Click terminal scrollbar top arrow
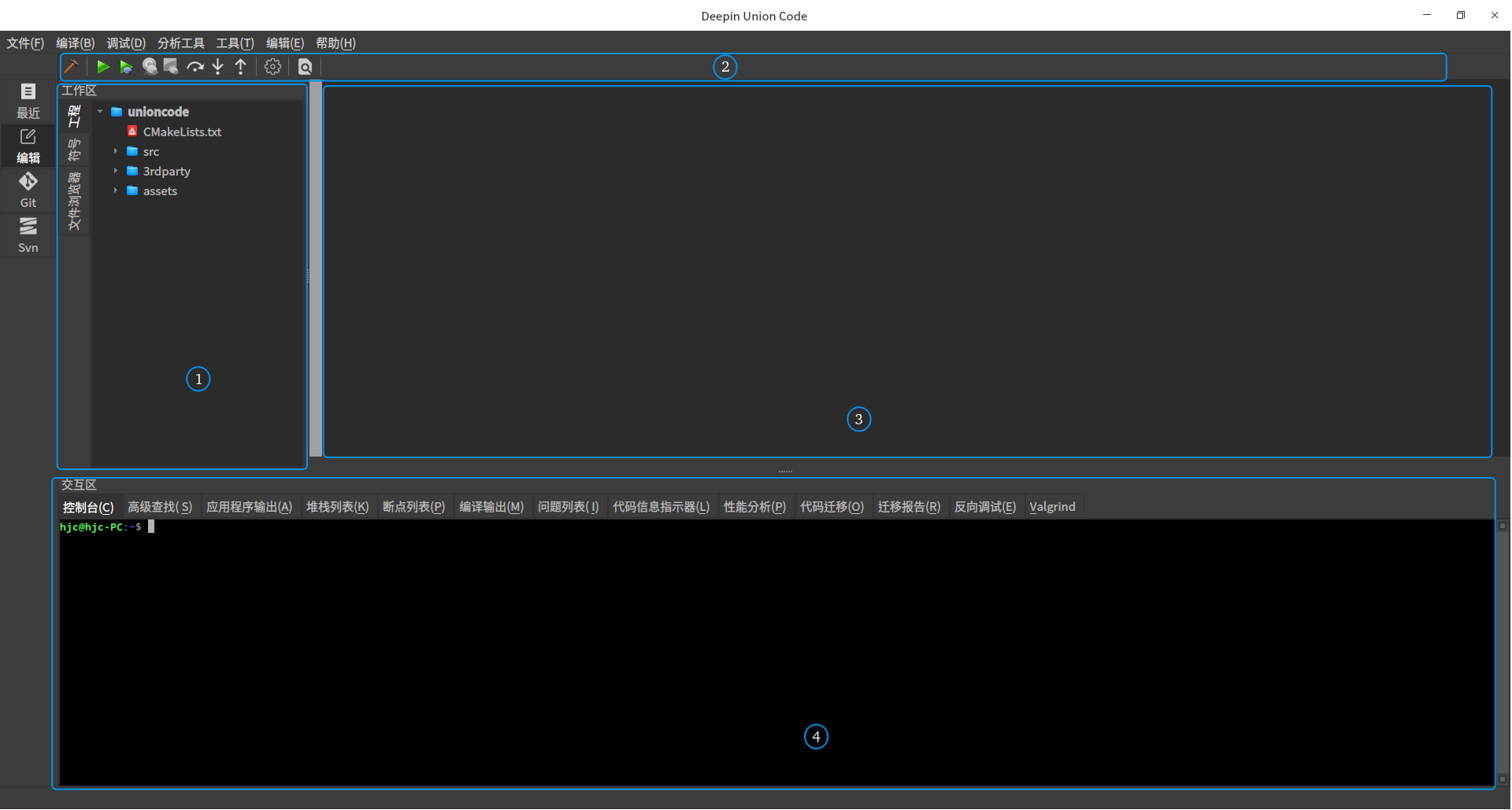Viewport: 1512px width, 810px height. [x=1503, y=526]
